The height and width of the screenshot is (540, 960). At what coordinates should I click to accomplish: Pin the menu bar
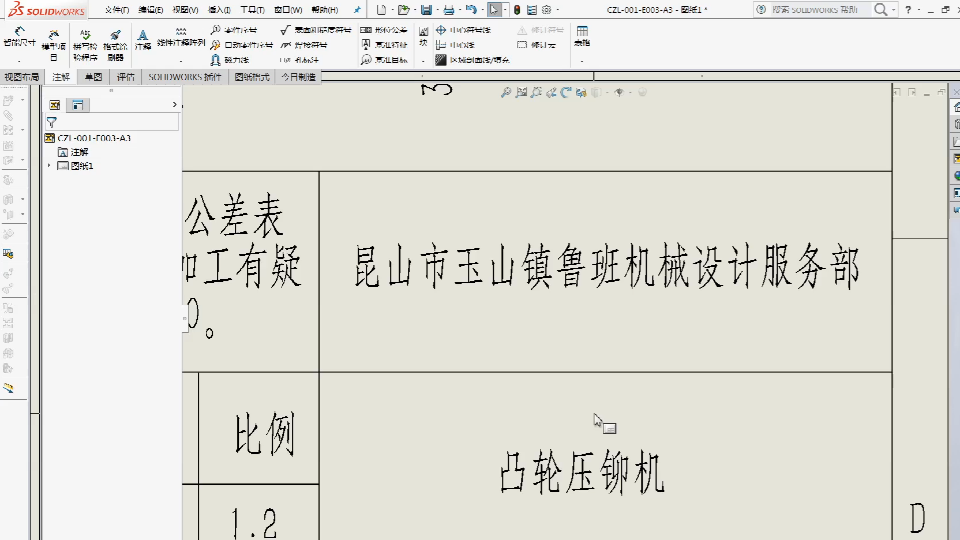(357, 10)
